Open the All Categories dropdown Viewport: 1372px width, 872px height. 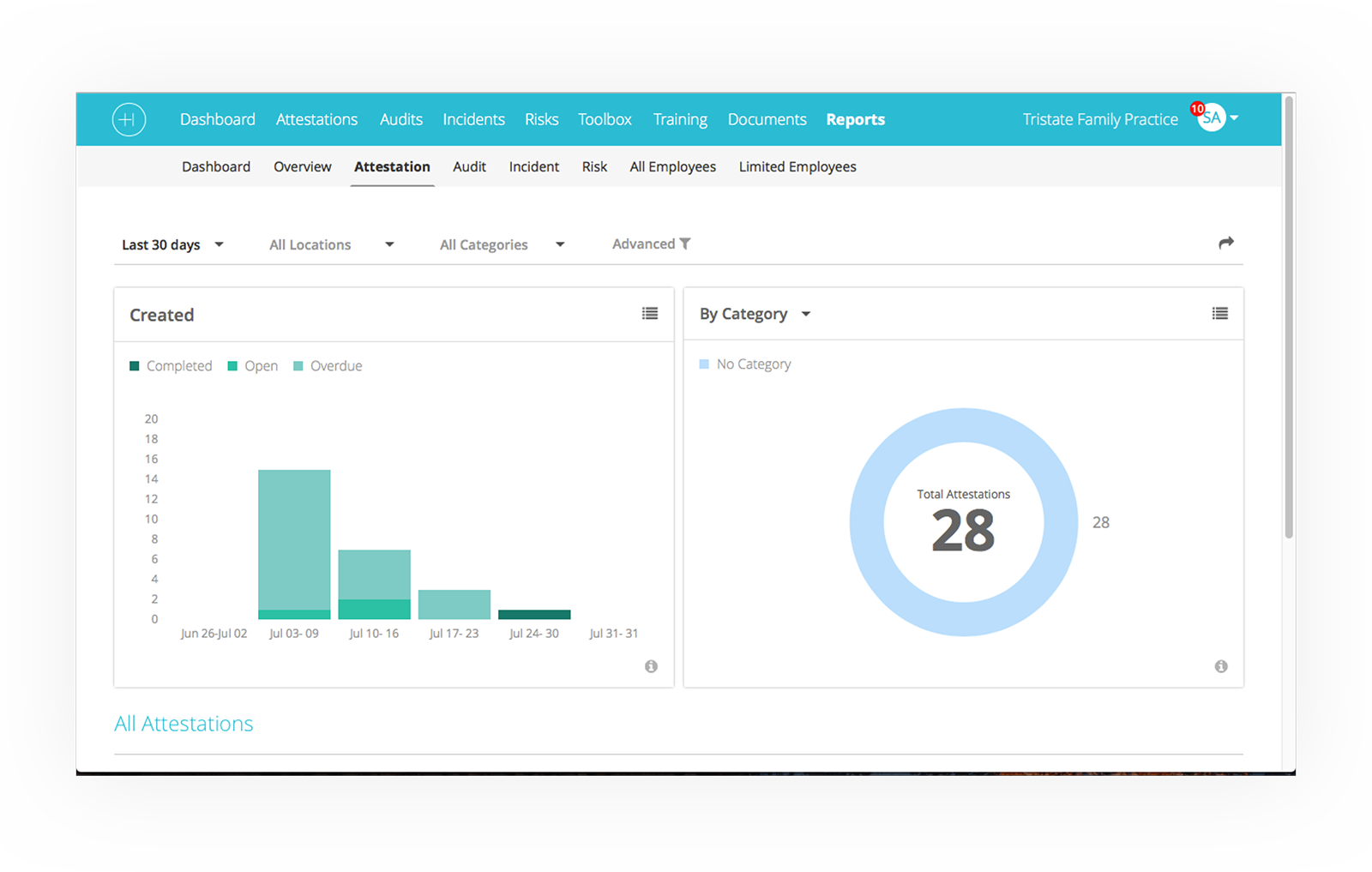(502, 245)
